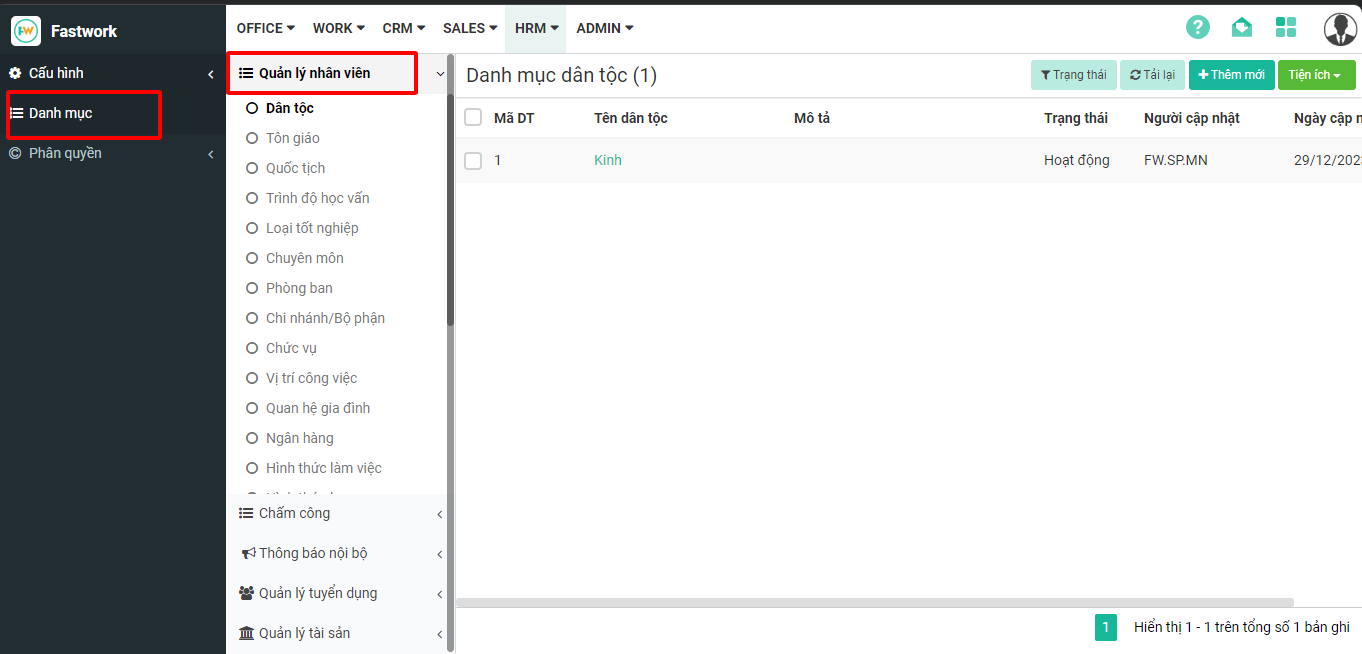The width and height of the screenshot is (1362, 654).
Task: Open the help question mark icon
Action: tap(1197, 27)
